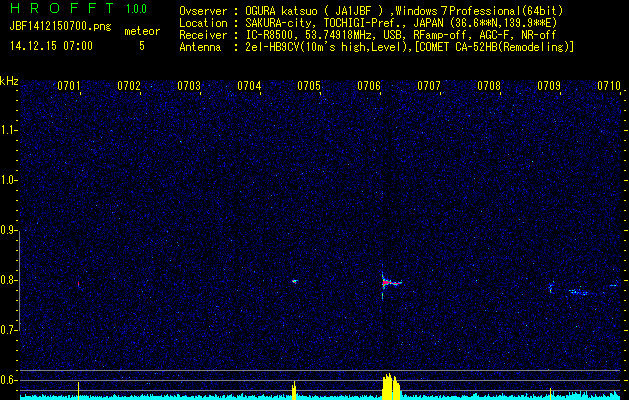Click the short meteor echo before 0705
The image size is (629, 400).
(x=294, y=281)
